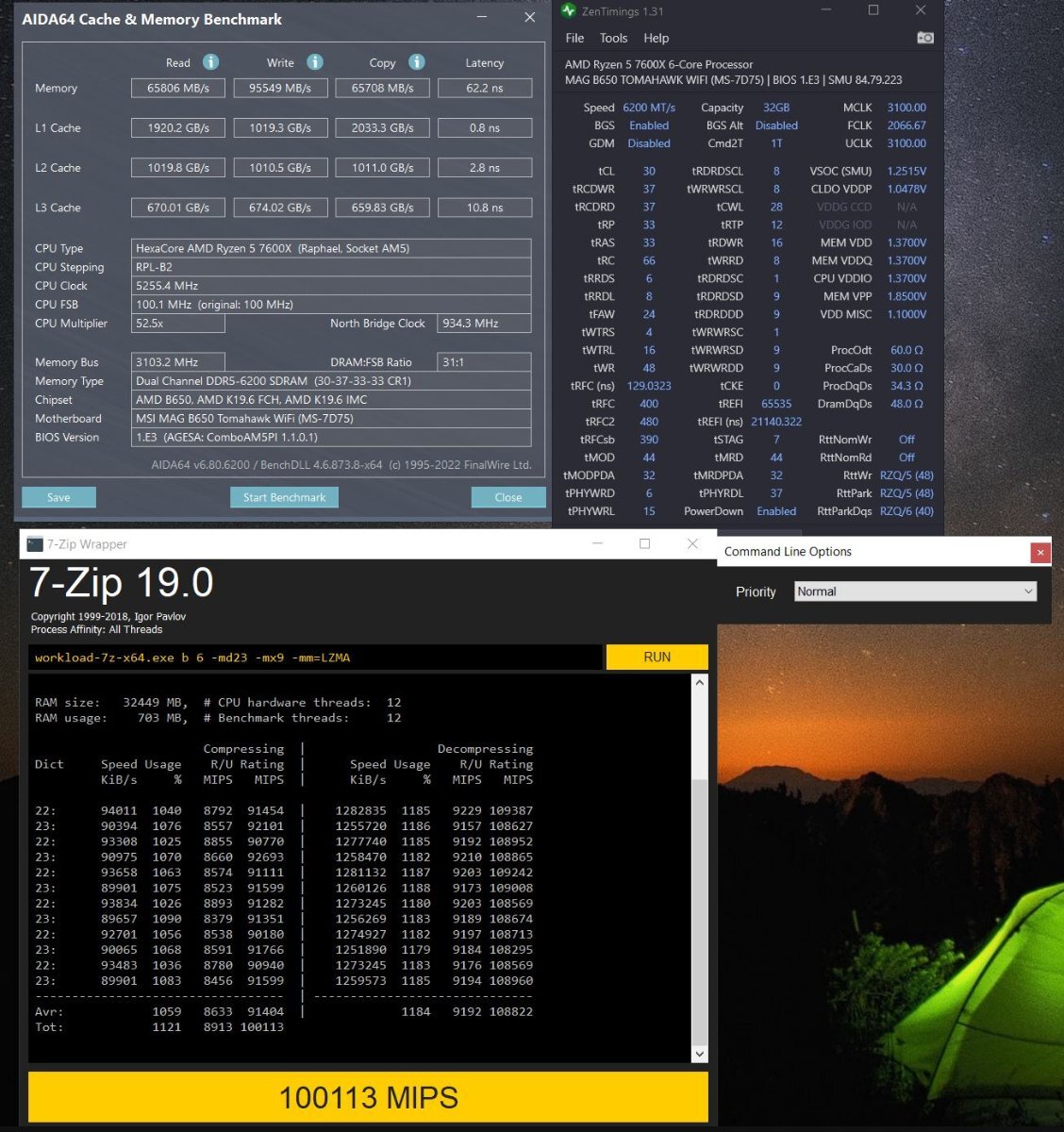Image resolution: width=1064 pixels, height=1132 pixels.
Task: Click the 7-Zip output scrollbar up arrow
Action: (x=699, y=682)
